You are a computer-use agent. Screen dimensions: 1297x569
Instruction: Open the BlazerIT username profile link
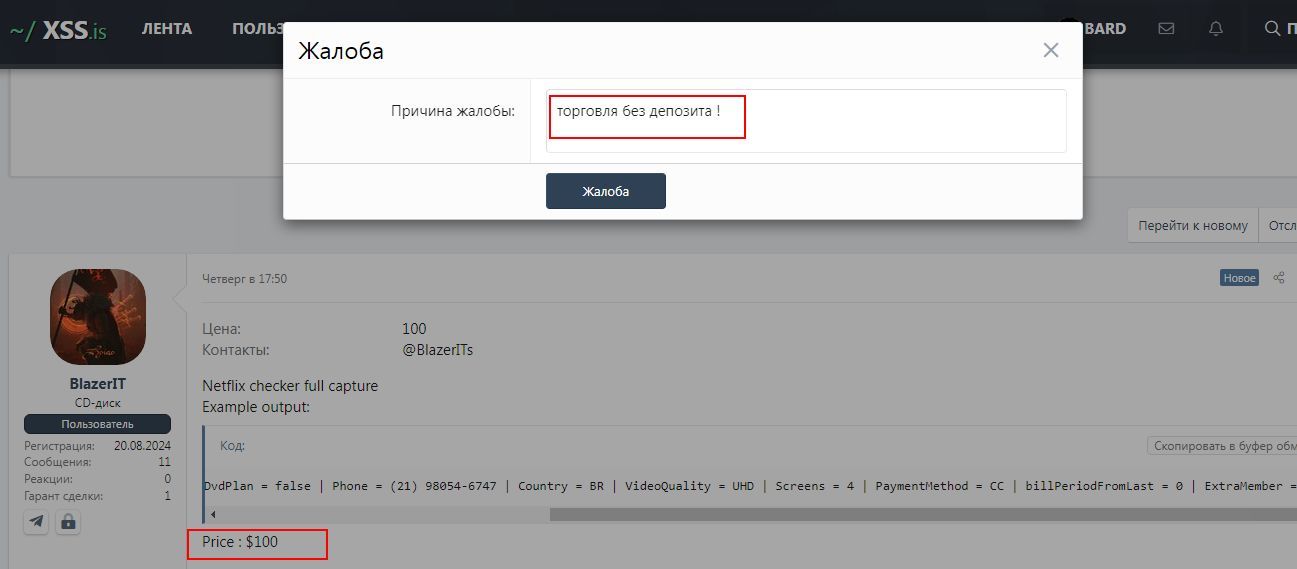click(98, 384)
